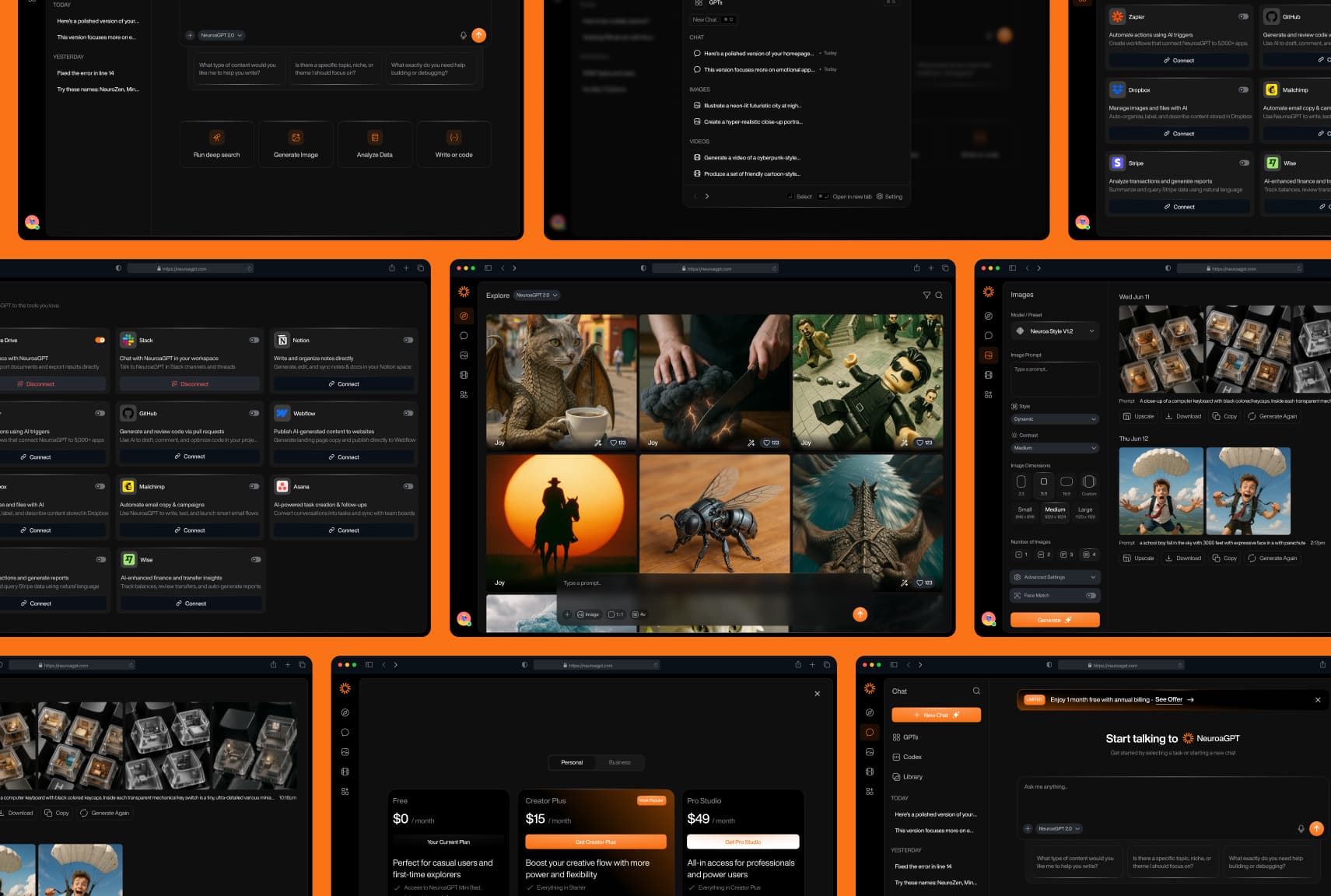Expand the Advanced Settings section

[1055, 577]
